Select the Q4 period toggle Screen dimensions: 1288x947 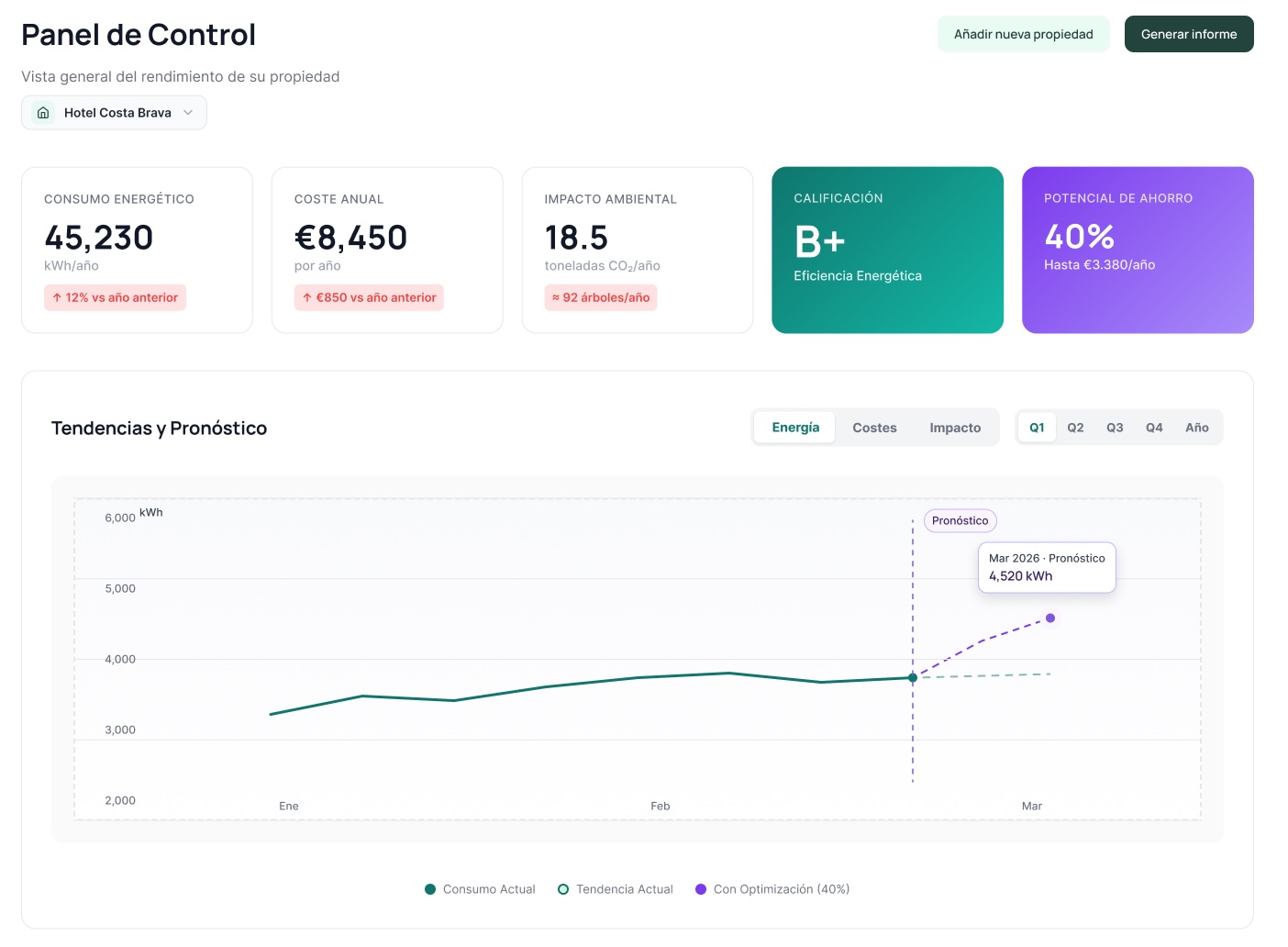click(x=1154, y=428)
